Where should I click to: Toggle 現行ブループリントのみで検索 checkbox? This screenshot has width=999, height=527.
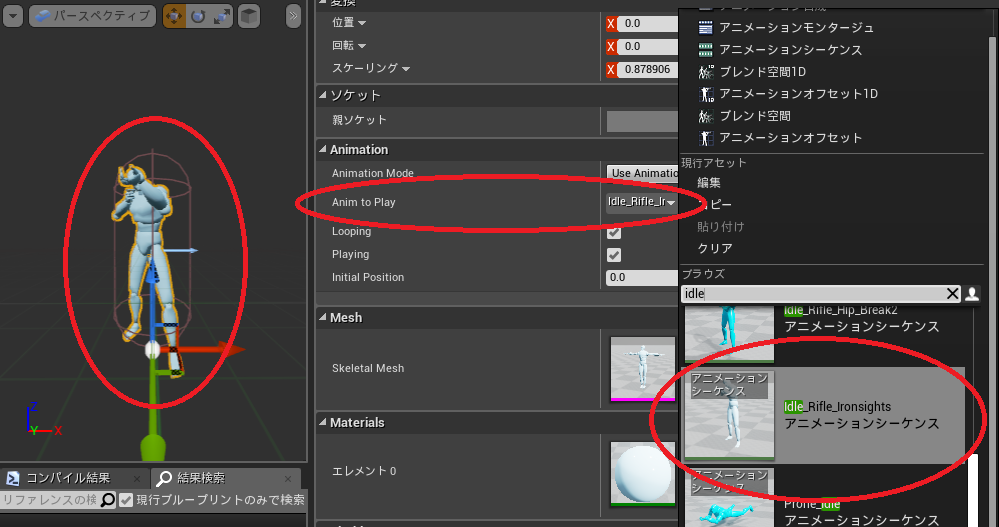[126, 500]
